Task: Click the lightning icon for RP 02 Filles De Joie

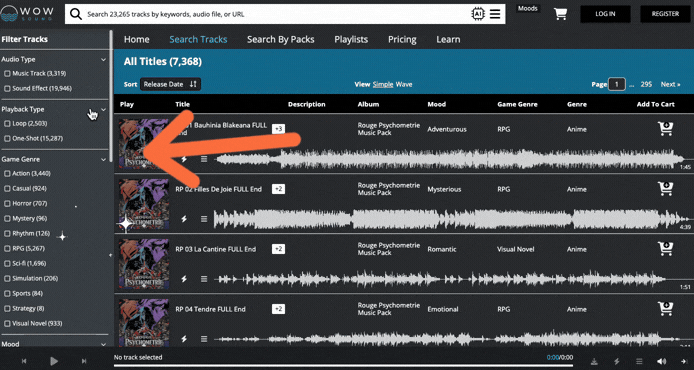Action: (x=184, y=219)
